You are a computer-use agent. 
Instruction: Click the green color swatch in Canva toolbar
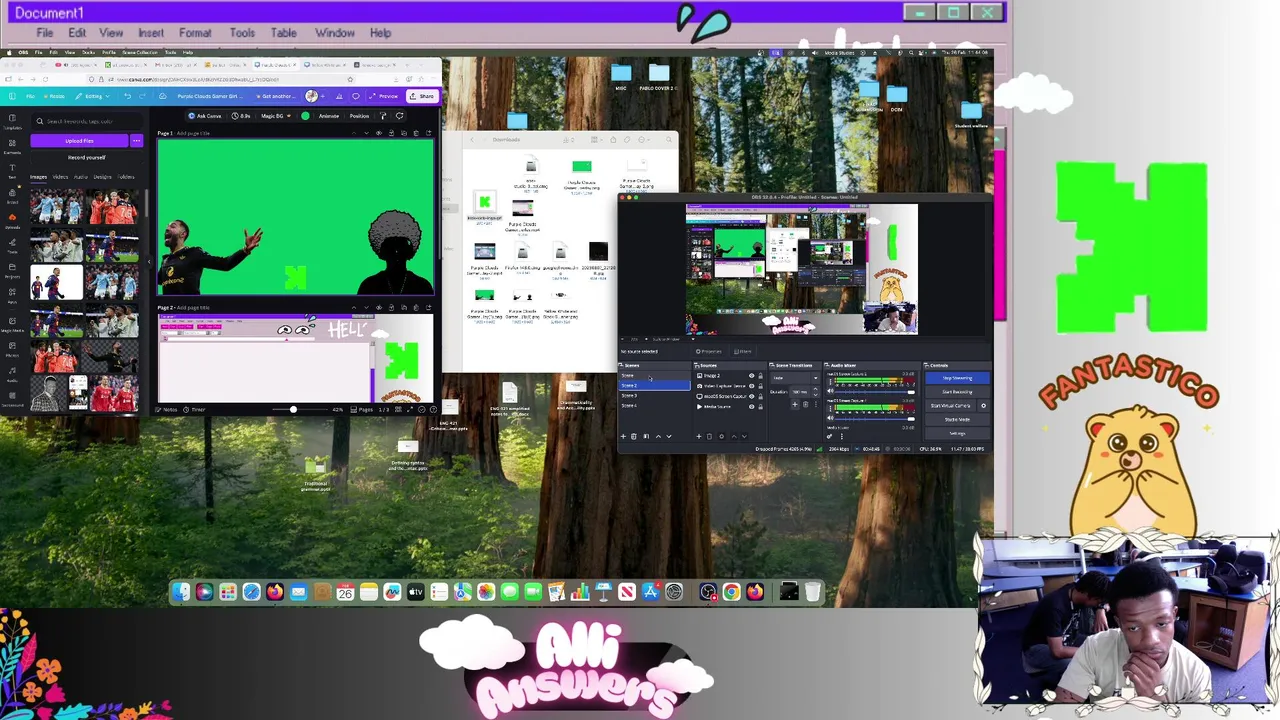(305, 116)
